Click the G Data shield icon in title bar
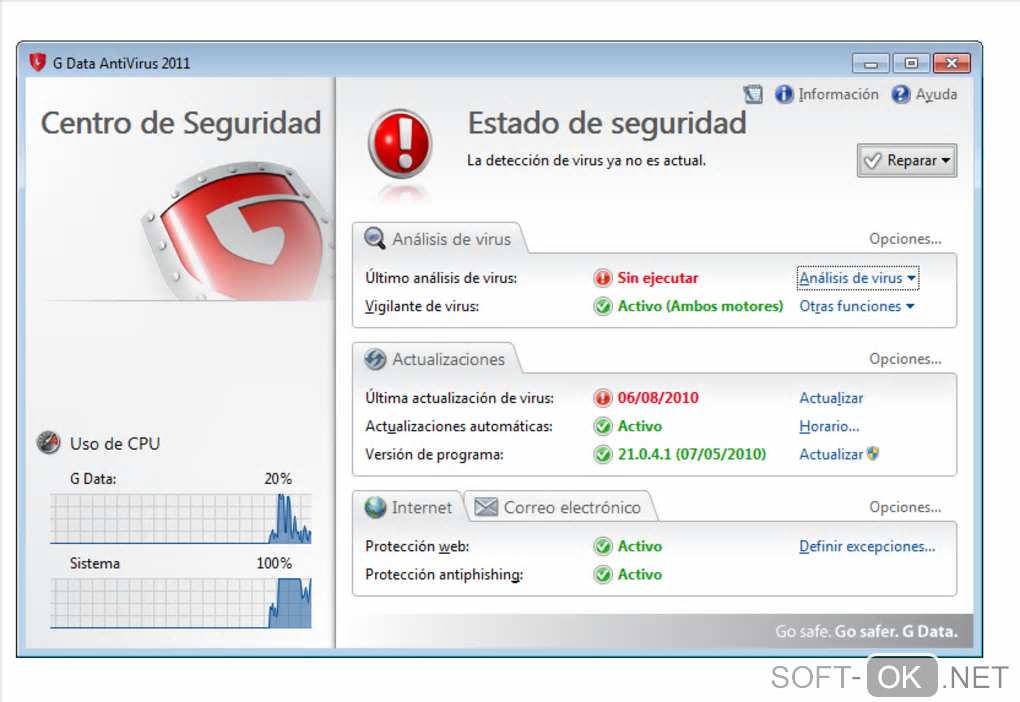The height and width of the screenshot is (702, 1020). point(38,62)
